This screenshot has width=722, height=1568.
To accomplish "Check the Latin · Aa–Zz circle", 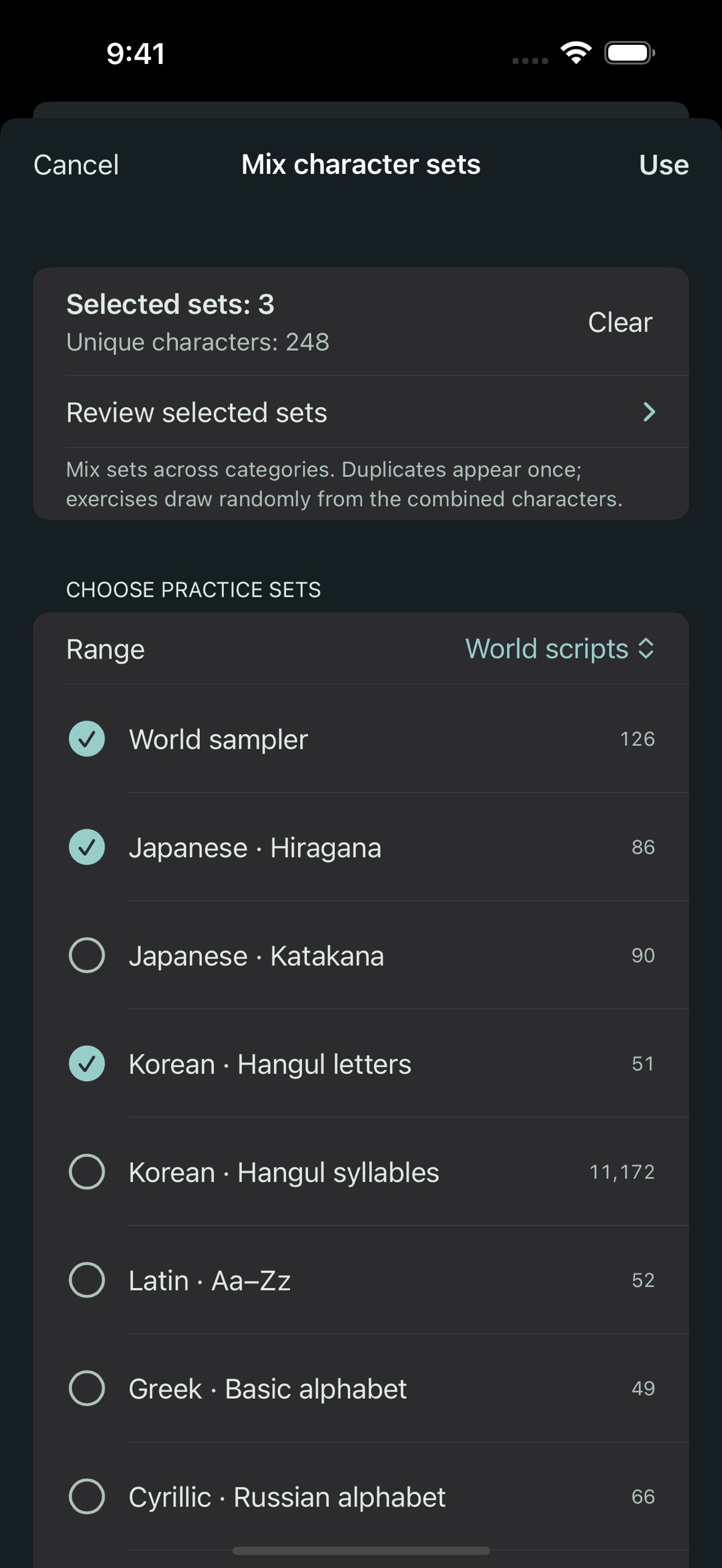I will [x=86, y=1280].
